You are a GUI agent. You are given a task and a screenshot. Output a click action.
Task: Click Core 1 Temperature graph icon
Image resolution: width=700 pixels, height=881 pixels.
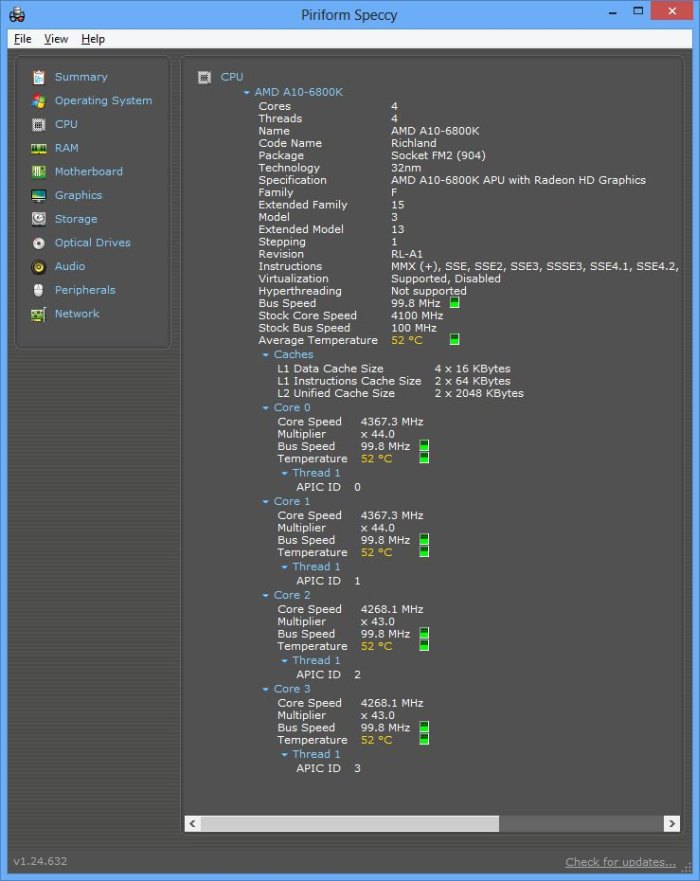pyautogui.click(x=424, y=552)
